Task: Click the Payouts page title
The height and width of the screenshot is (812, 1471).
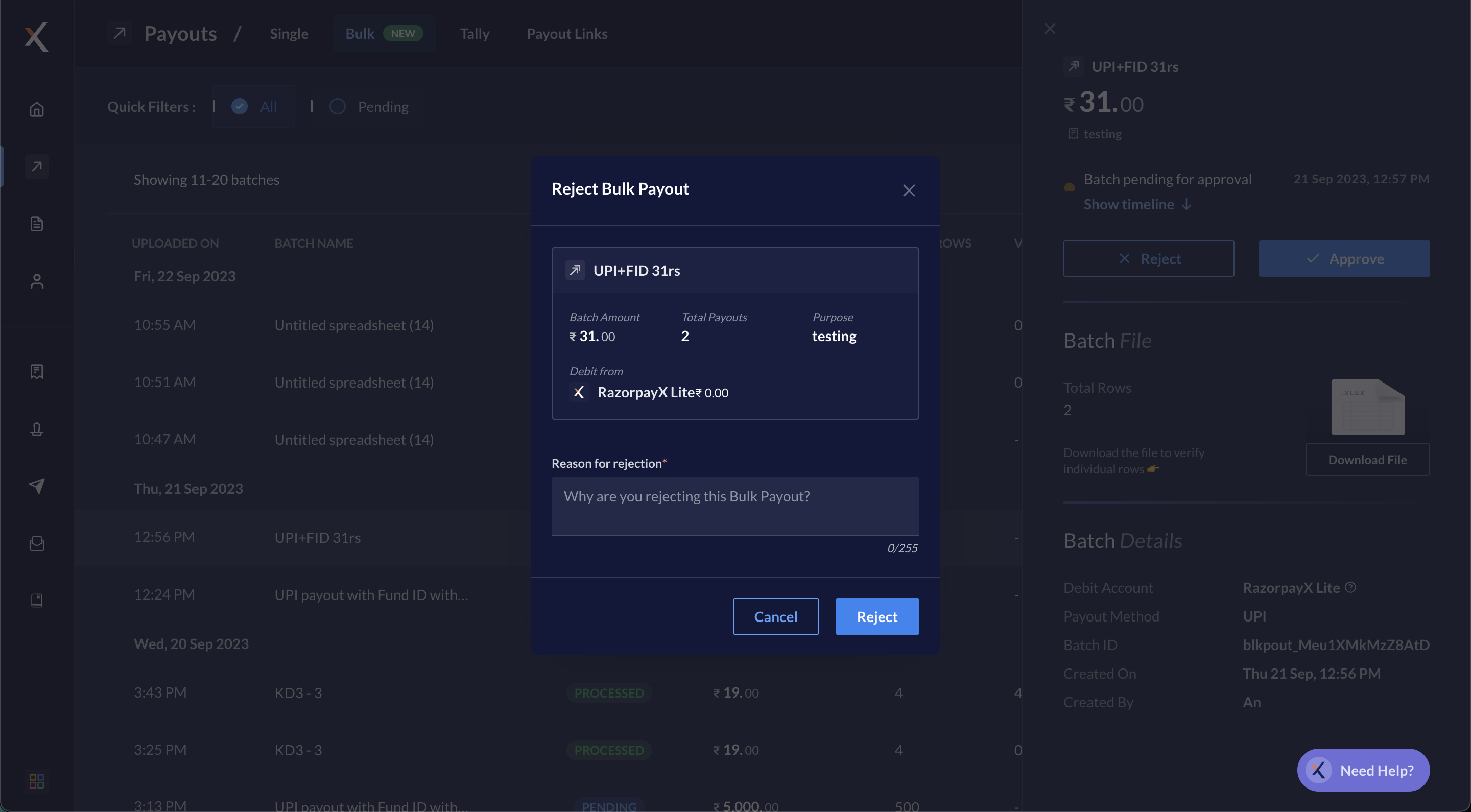Action: click(180, 33)
